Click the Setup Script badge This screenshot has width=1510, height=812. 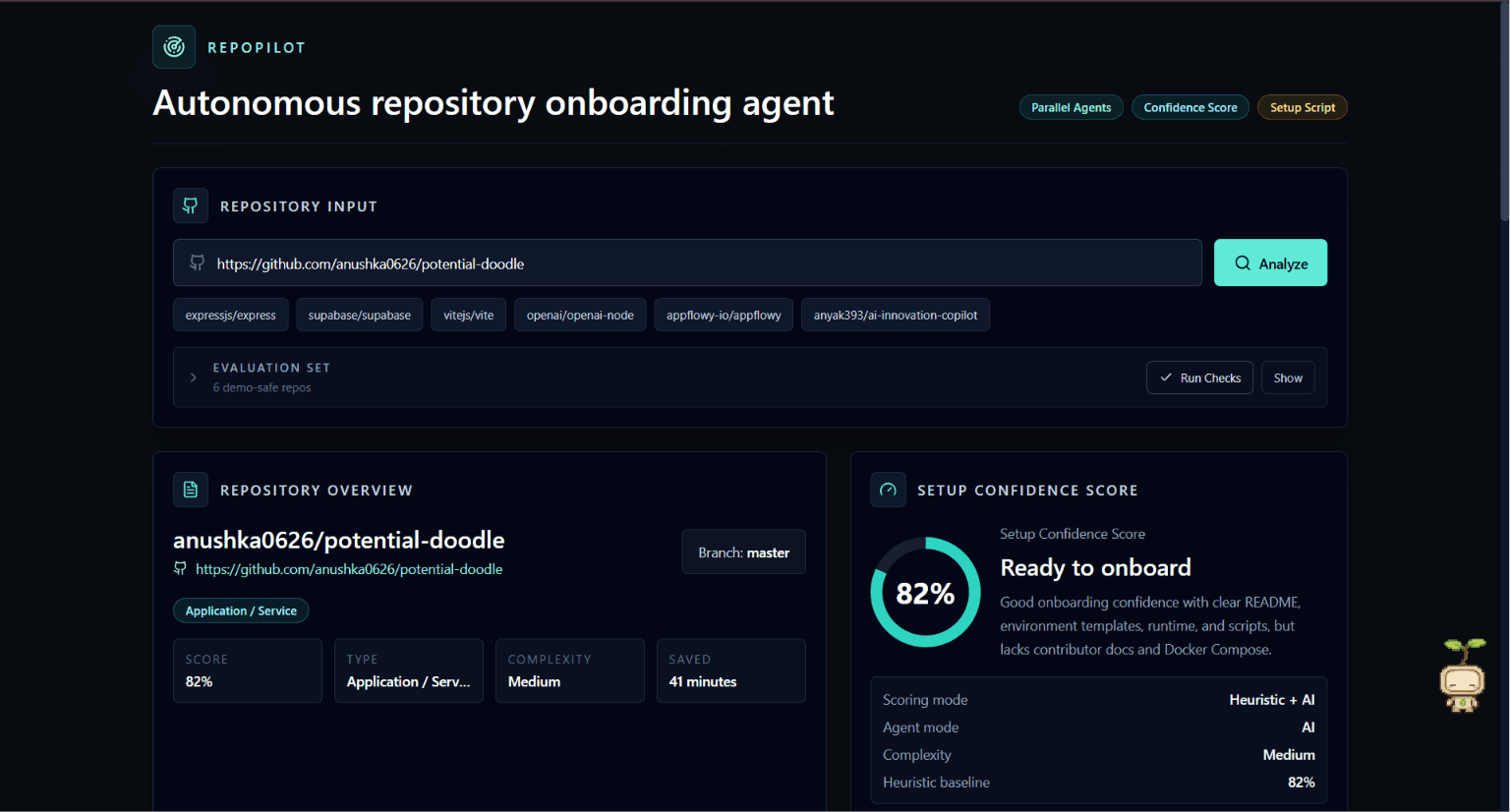click(x=1303, y=107)
